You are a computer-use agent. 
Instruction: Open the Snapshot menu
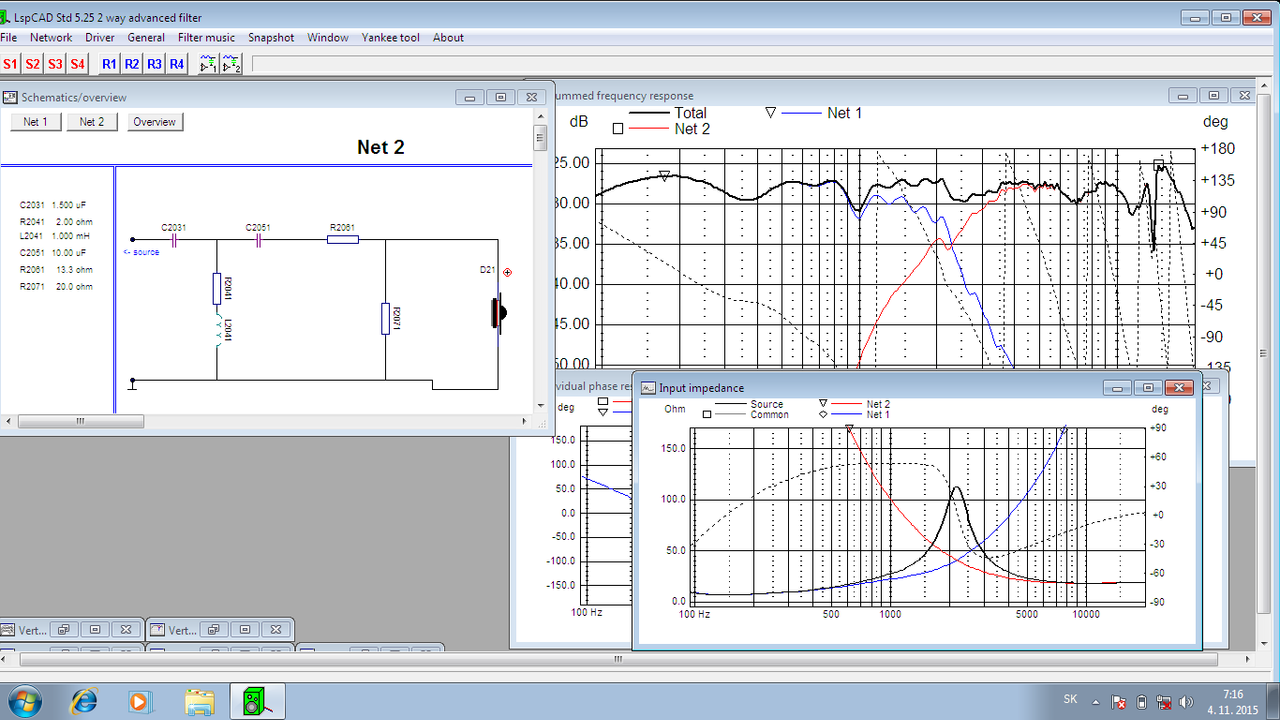[x=271, y=38]
